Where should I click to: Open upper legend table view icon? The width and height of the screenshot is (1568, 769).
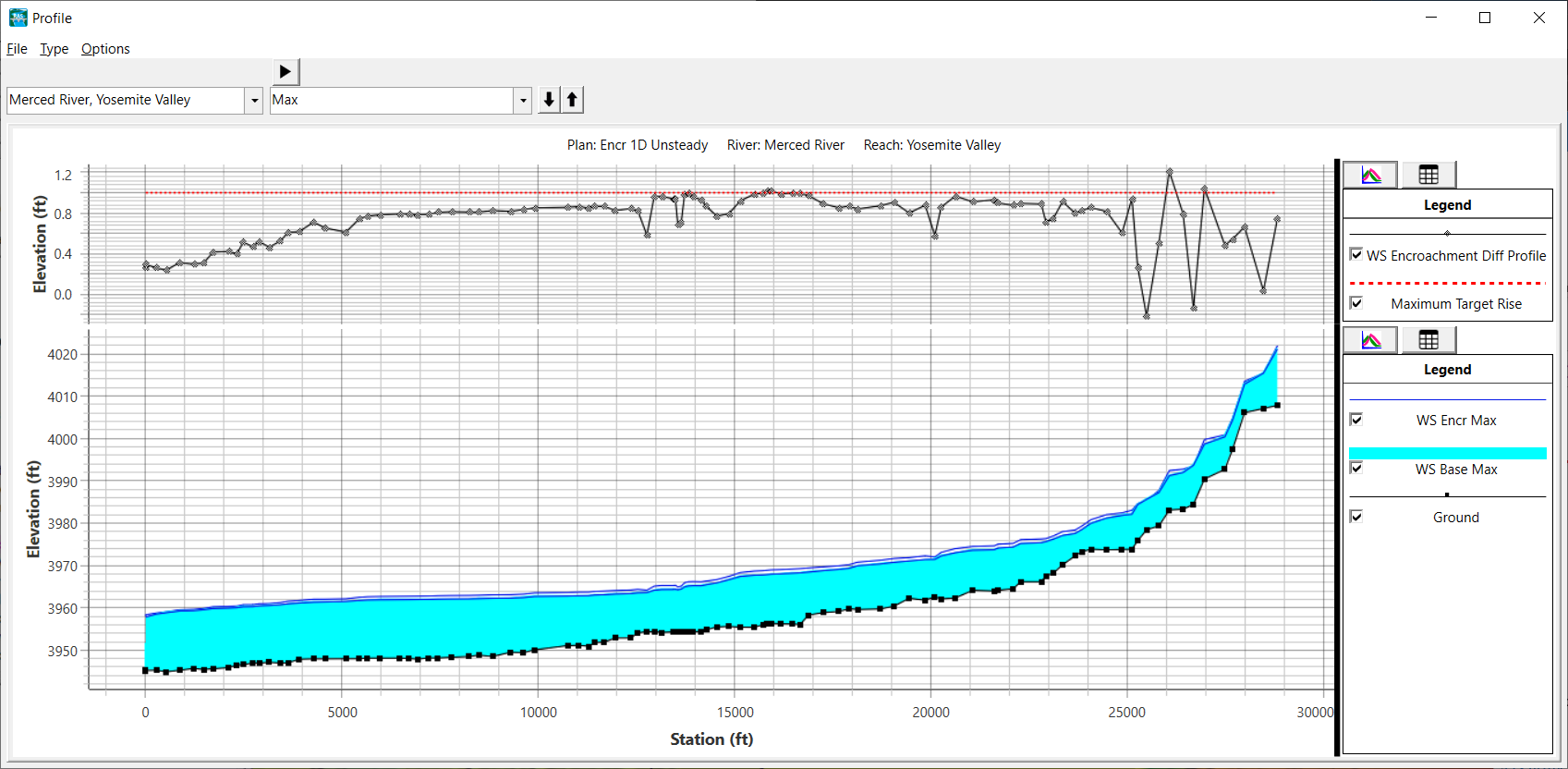pos(1428,175)
